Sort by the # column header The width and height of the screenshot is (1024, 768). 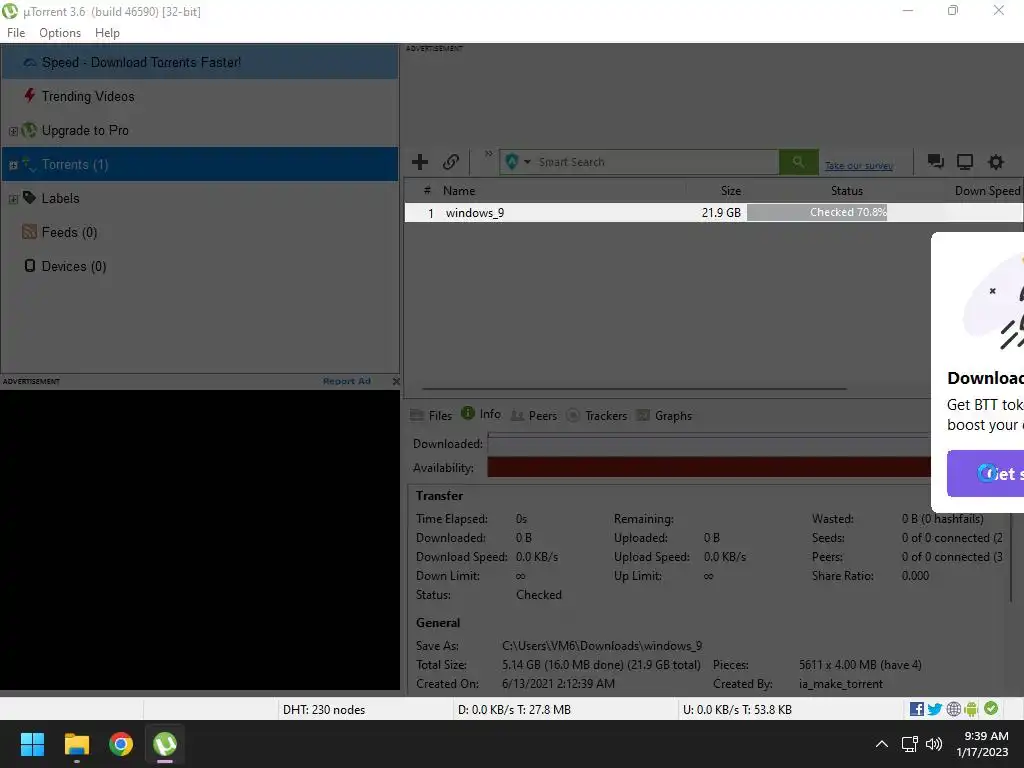(x=426, y=191)
